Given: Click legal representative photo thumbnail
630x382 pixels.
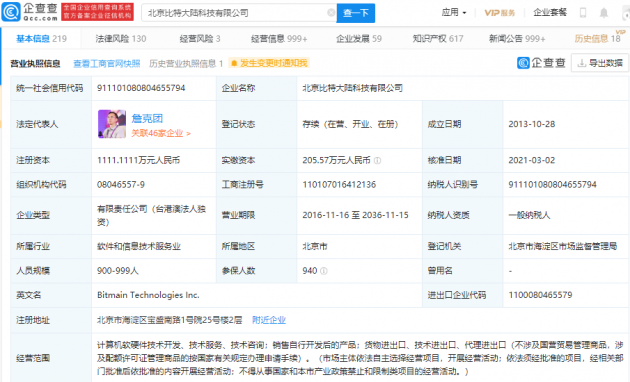Looking at the screenshot, I should (x=112, y=124).
